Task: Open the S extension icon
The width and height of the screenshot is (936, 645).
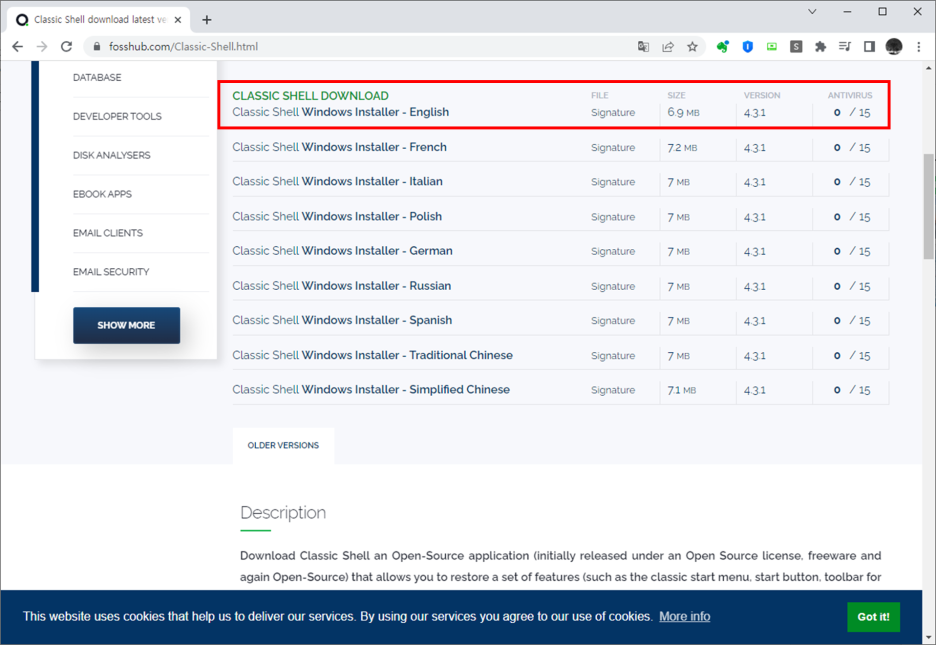Action: (x=796, y=47)
